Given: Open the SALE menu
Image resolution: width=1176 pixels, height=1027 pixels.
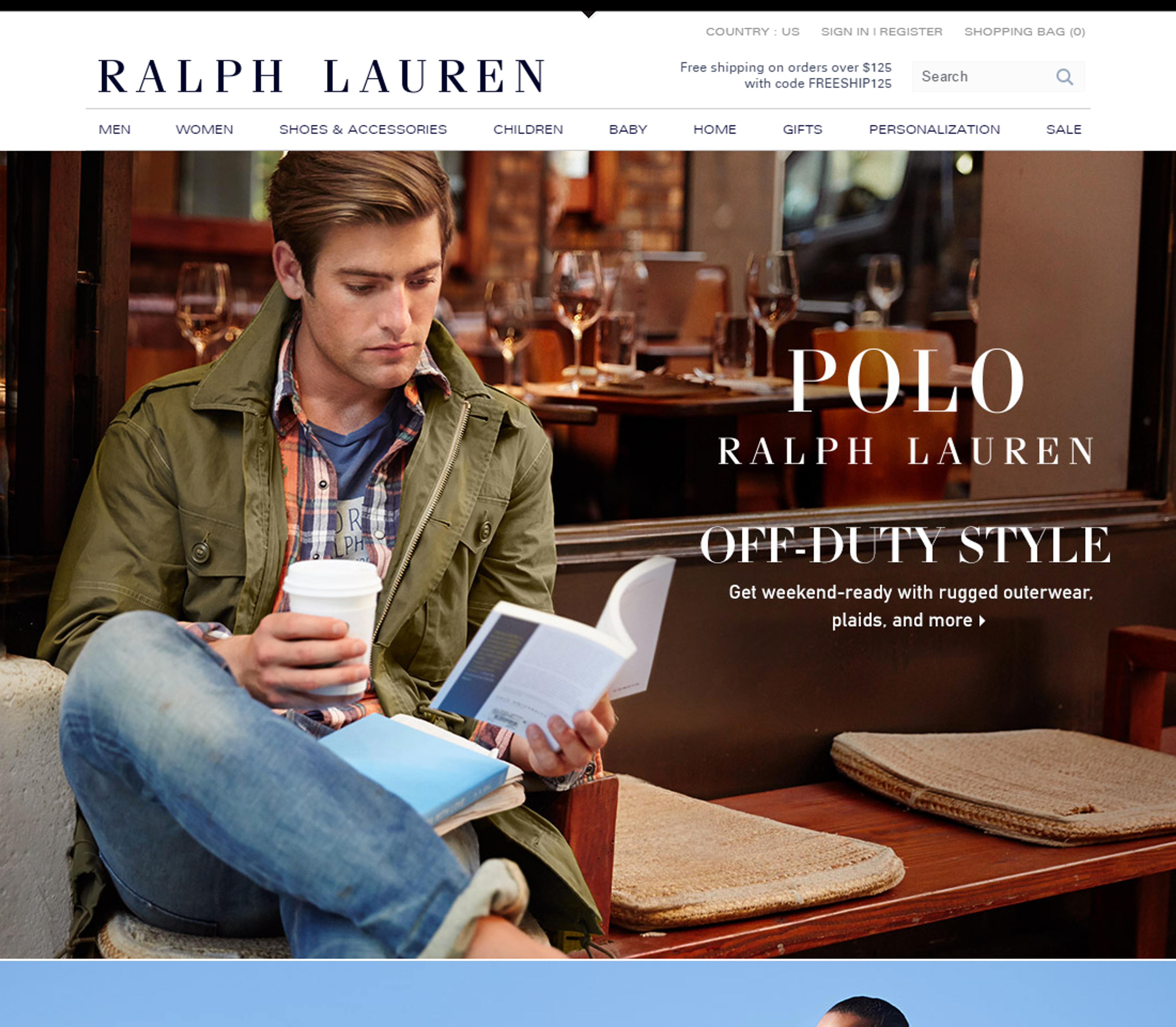Looking at the screenshot, I should click(x=1064, y=129).
